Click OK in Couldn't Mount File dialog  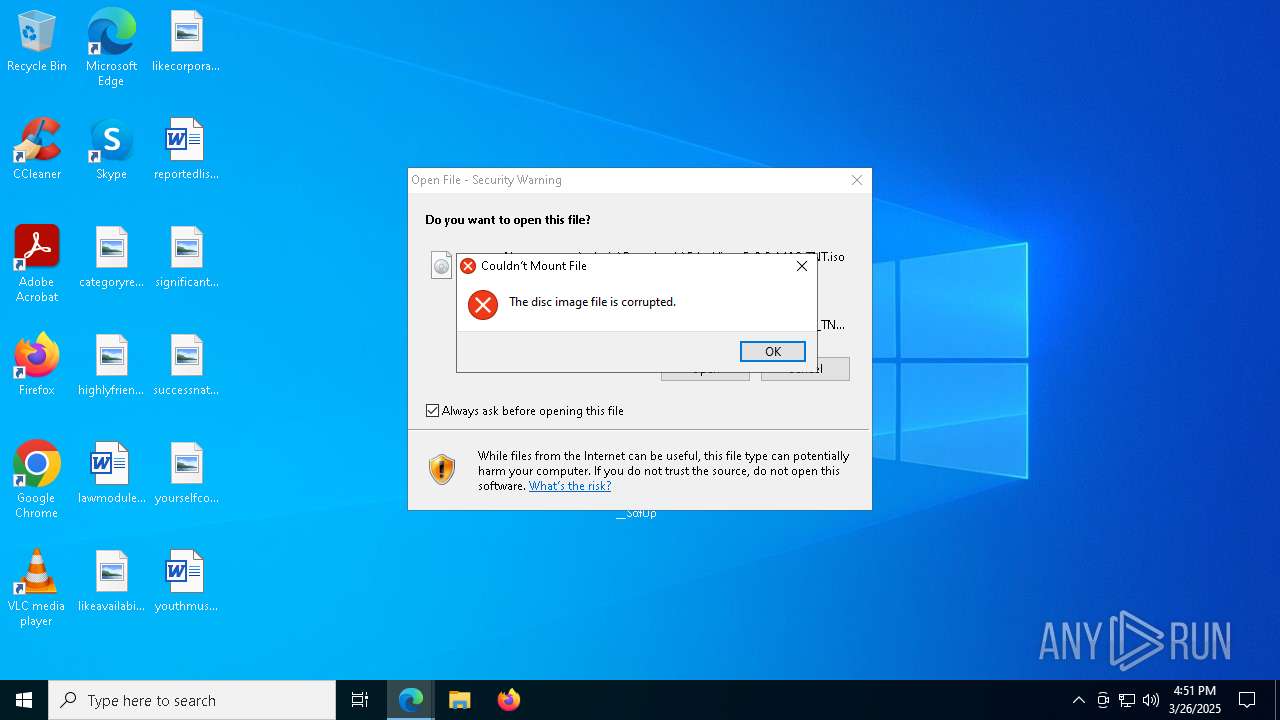(772, 352)
